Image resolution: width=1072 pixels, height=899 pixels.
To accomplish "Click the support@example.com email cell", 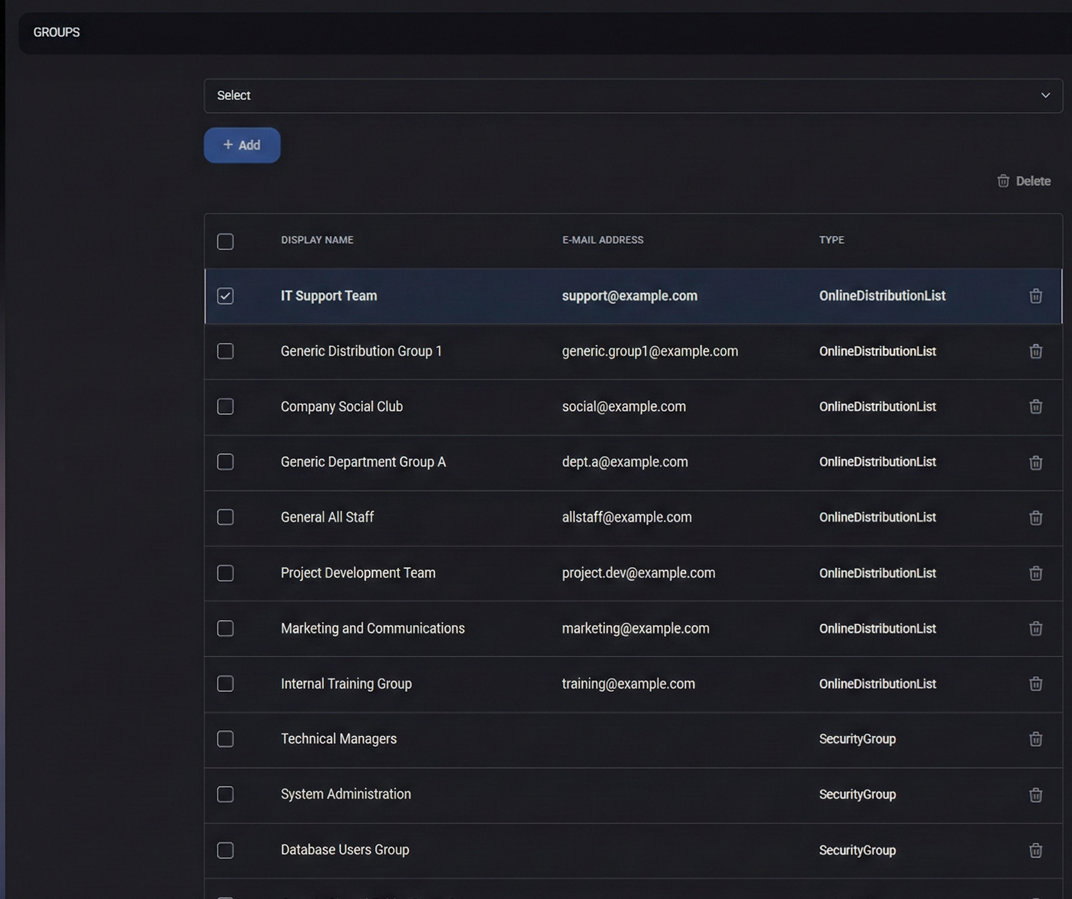I will click(629, 296).
